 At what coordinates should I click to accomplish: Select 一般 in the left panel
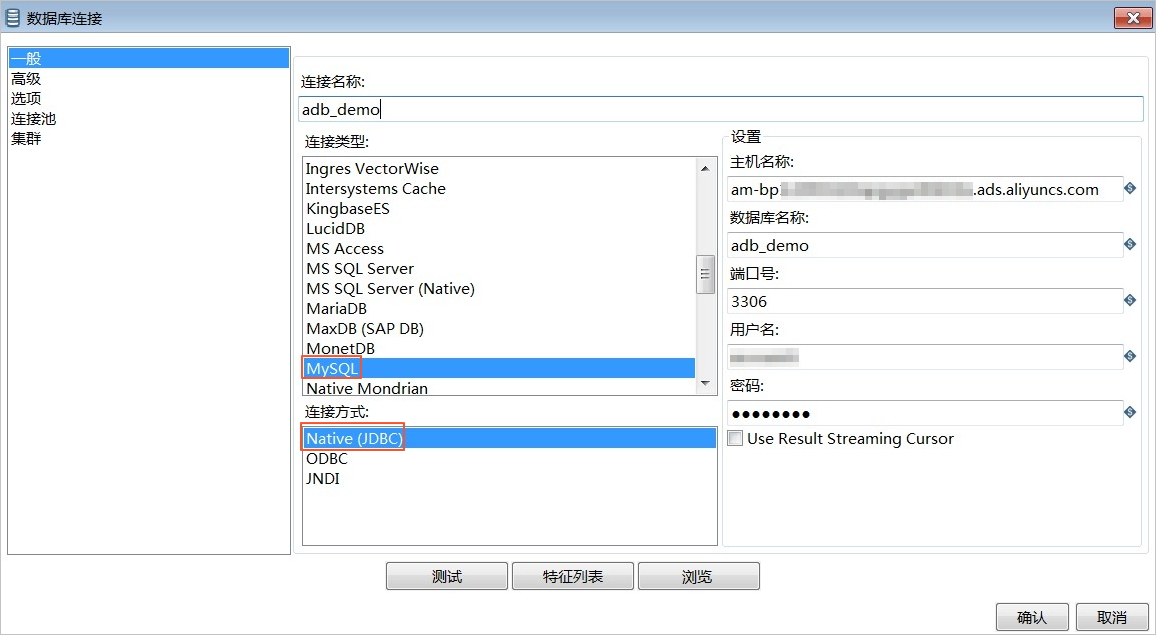click(149, 58)
